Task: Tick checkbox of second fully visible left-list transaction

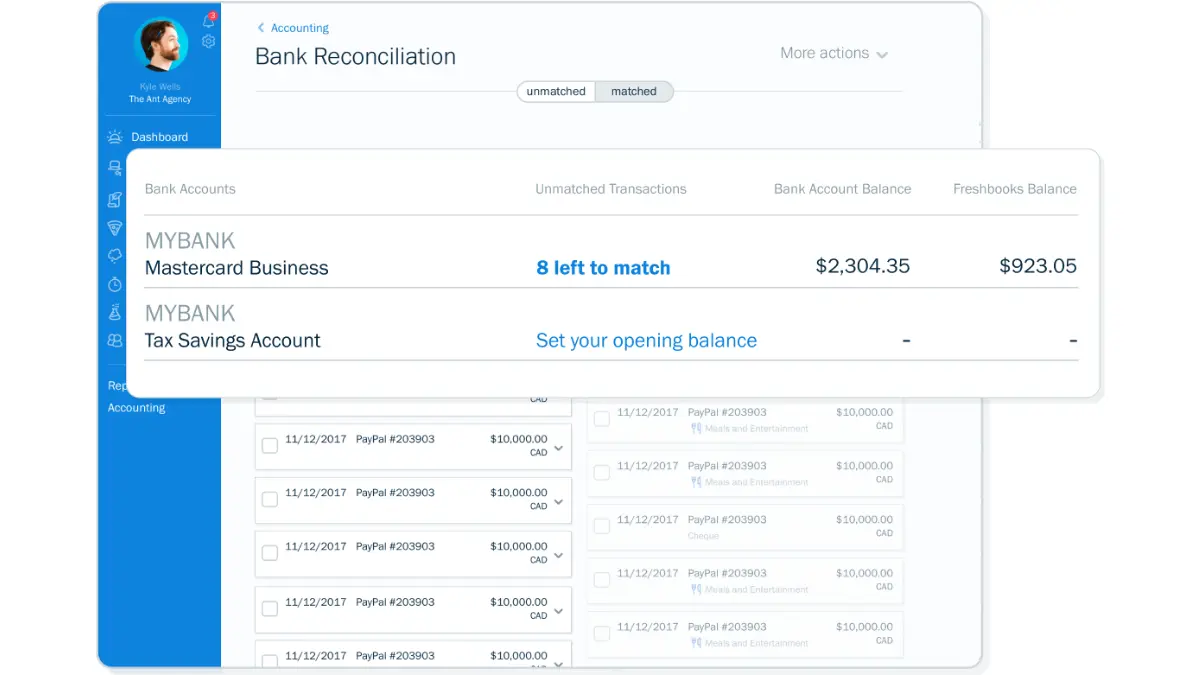Action: (270, 499)
